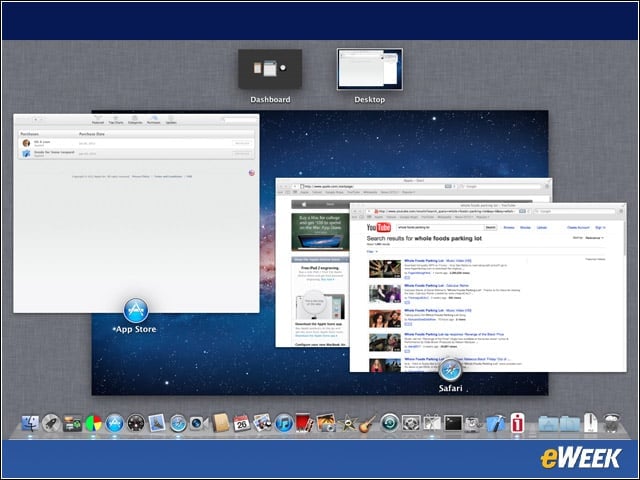Click YouTube search box with 'whole foods parking lot'
This screenshot has width=640, height=480.
[440, 227]
